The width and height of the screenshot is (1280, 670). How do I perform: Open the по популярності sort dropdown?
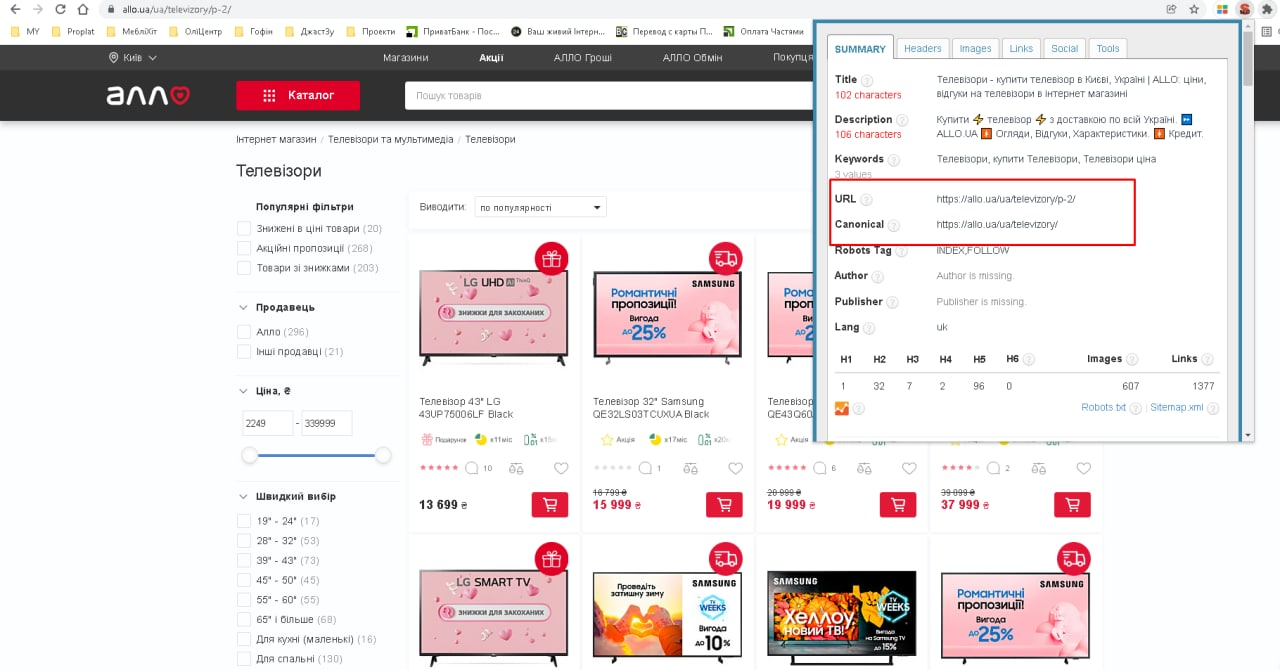(x=540, y=207)
